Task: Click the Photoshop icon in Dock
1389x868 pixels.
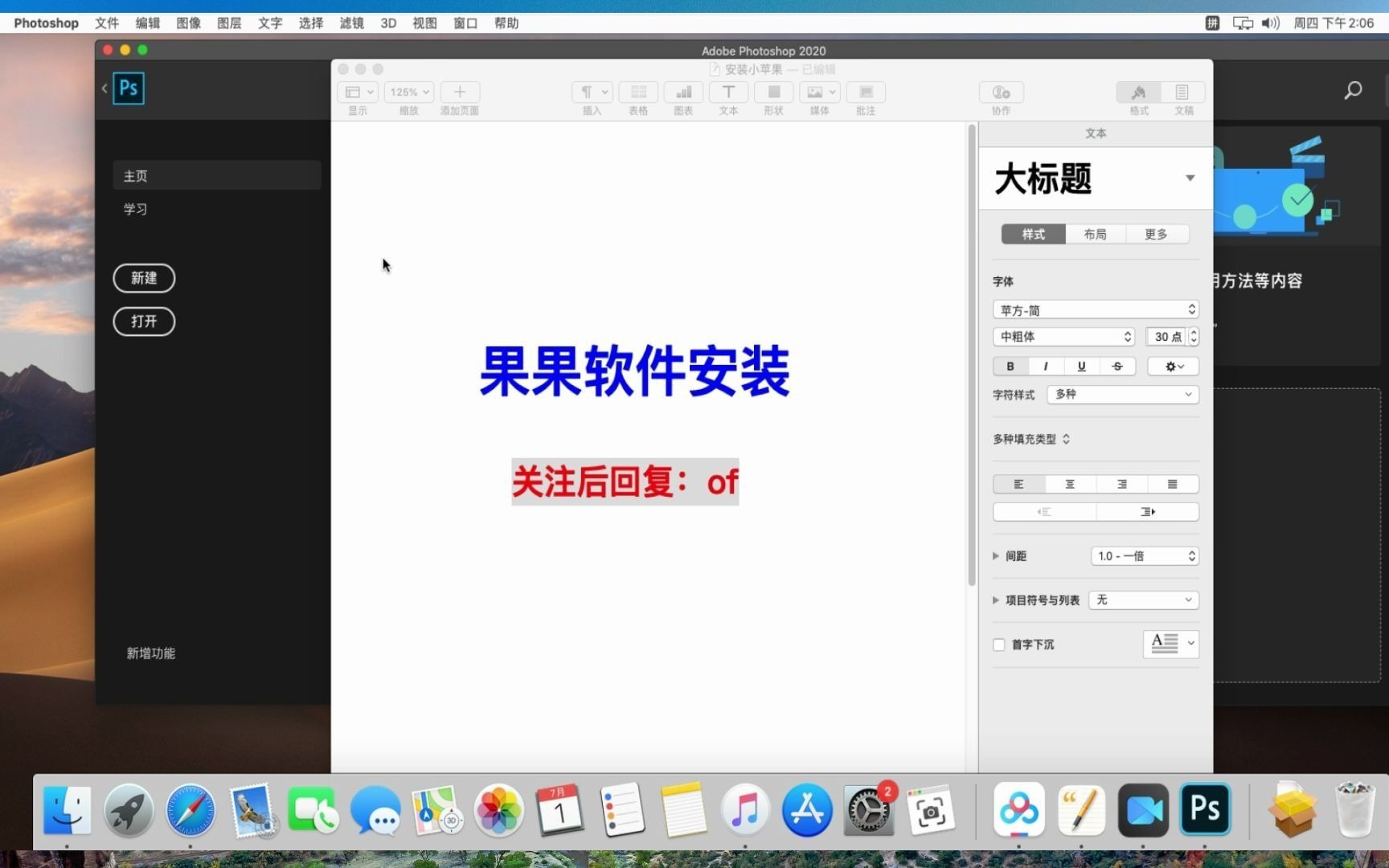Action: pyautogui.click(x=1205, y=809)
